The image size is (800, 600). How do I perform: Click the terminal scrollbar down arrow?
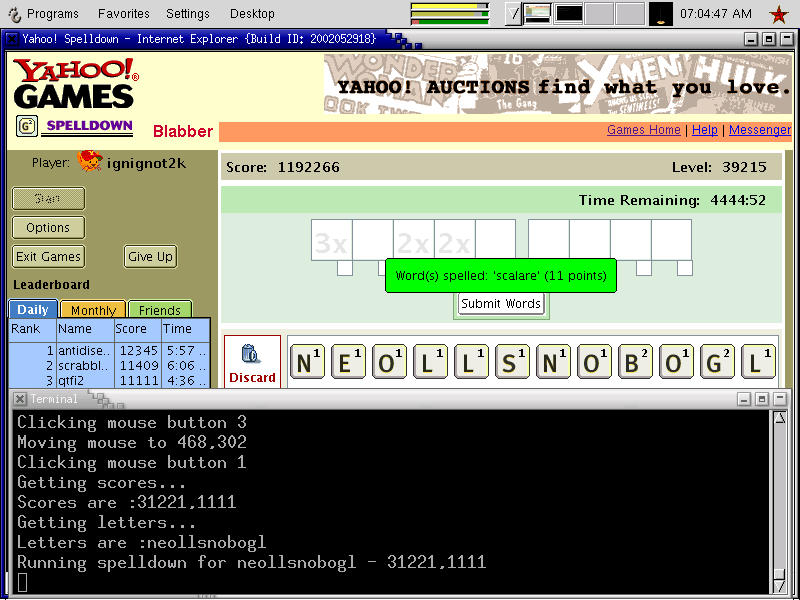click(780, 586)
